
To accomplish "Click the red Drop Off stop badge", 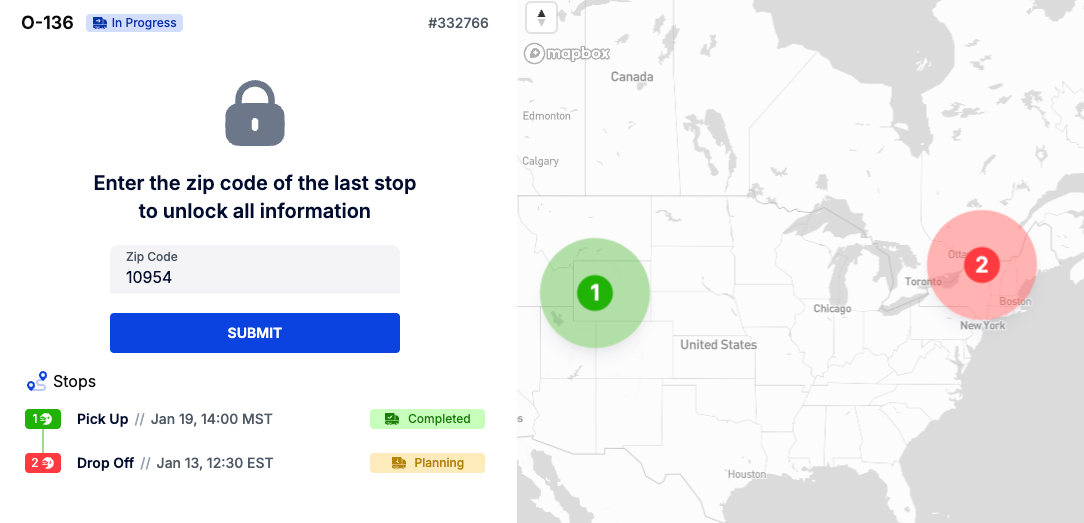I will pos(43,463).
